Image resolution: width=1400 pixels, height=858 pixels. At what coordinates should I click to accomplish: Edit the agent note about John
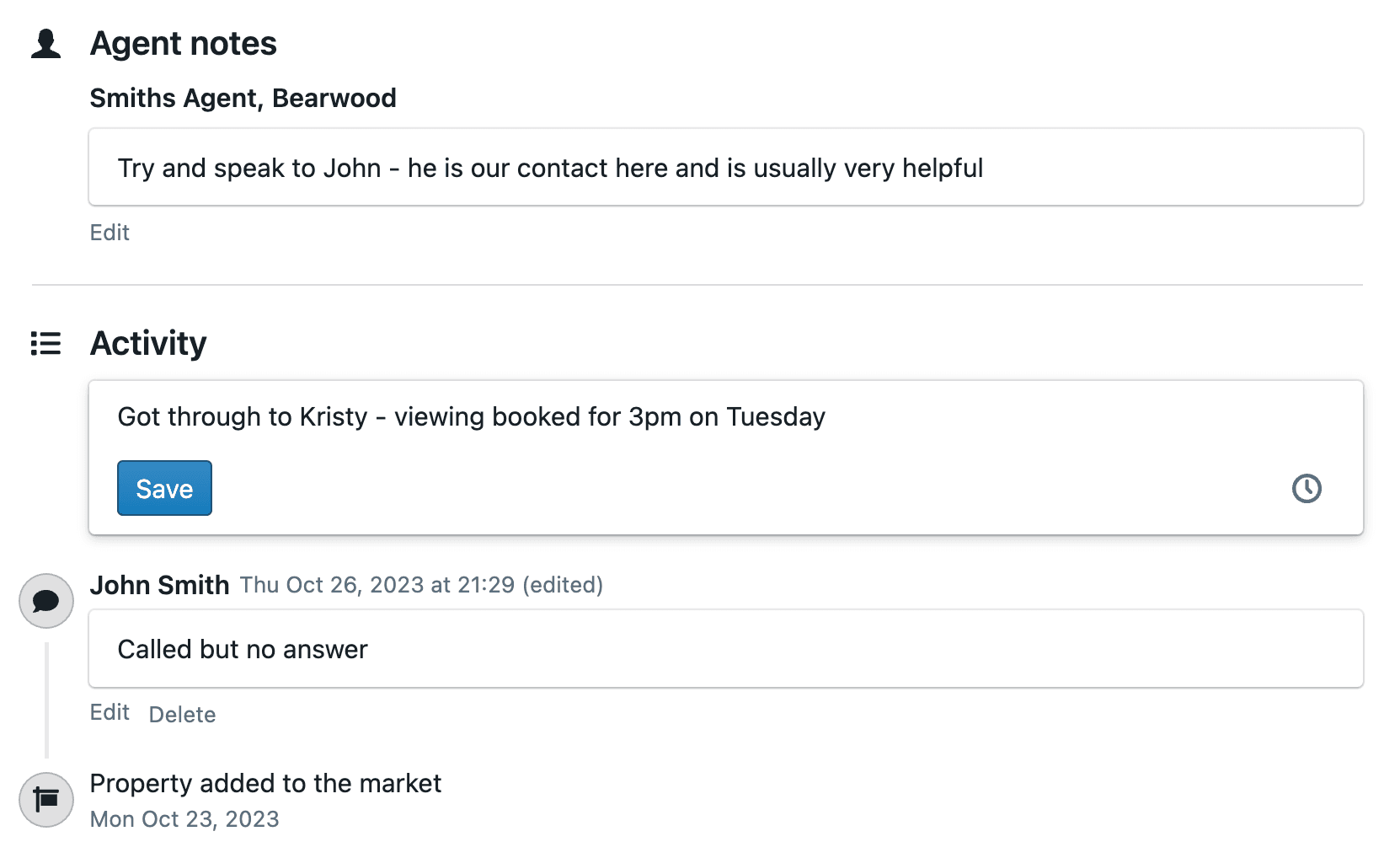(x=110, y=232)
